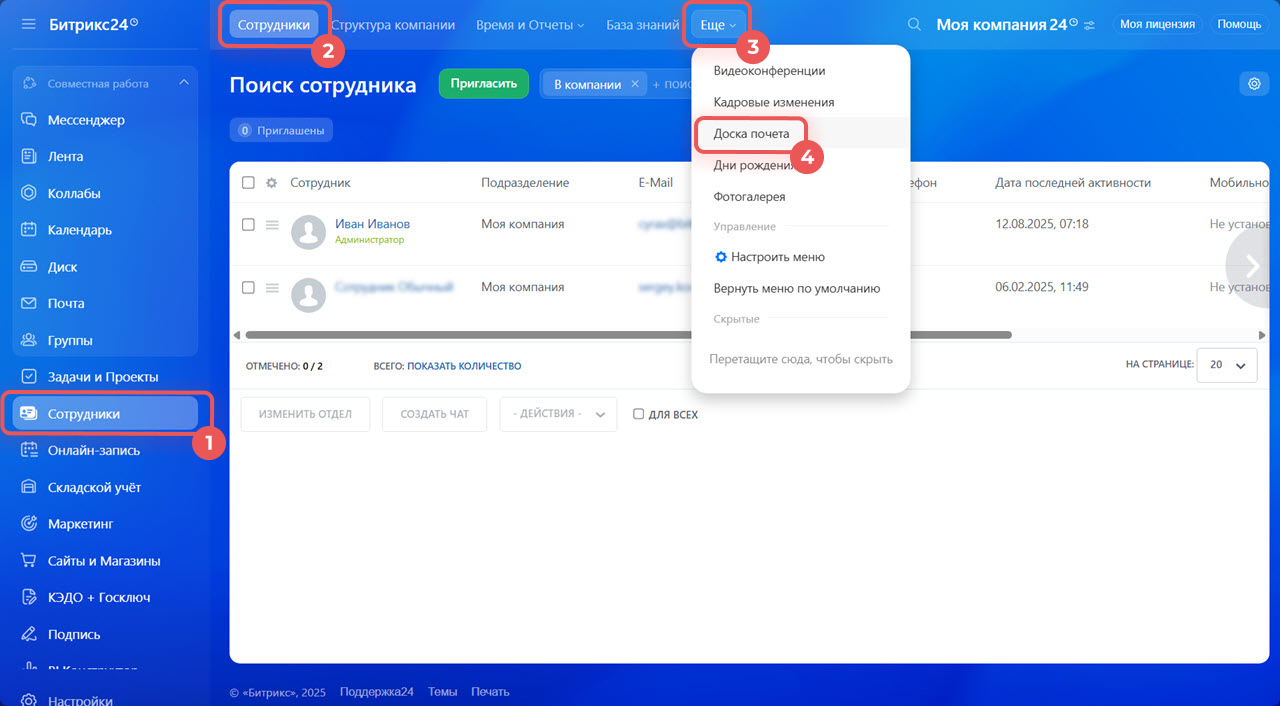Open the ДЕЙСТВИЯ dropdown below the table
The image size is (1280, 706).
[558, 414]
